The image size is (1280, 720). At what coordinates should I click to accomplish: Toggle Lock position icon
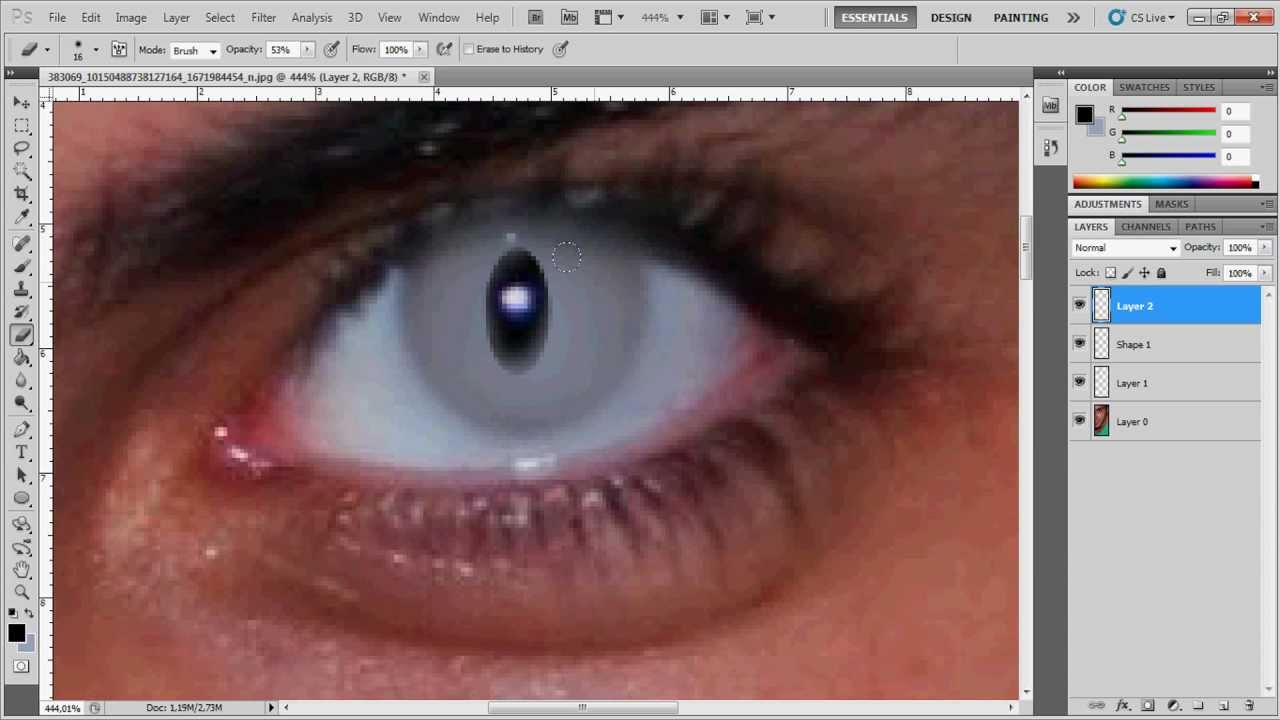[x=1144, y=273]
